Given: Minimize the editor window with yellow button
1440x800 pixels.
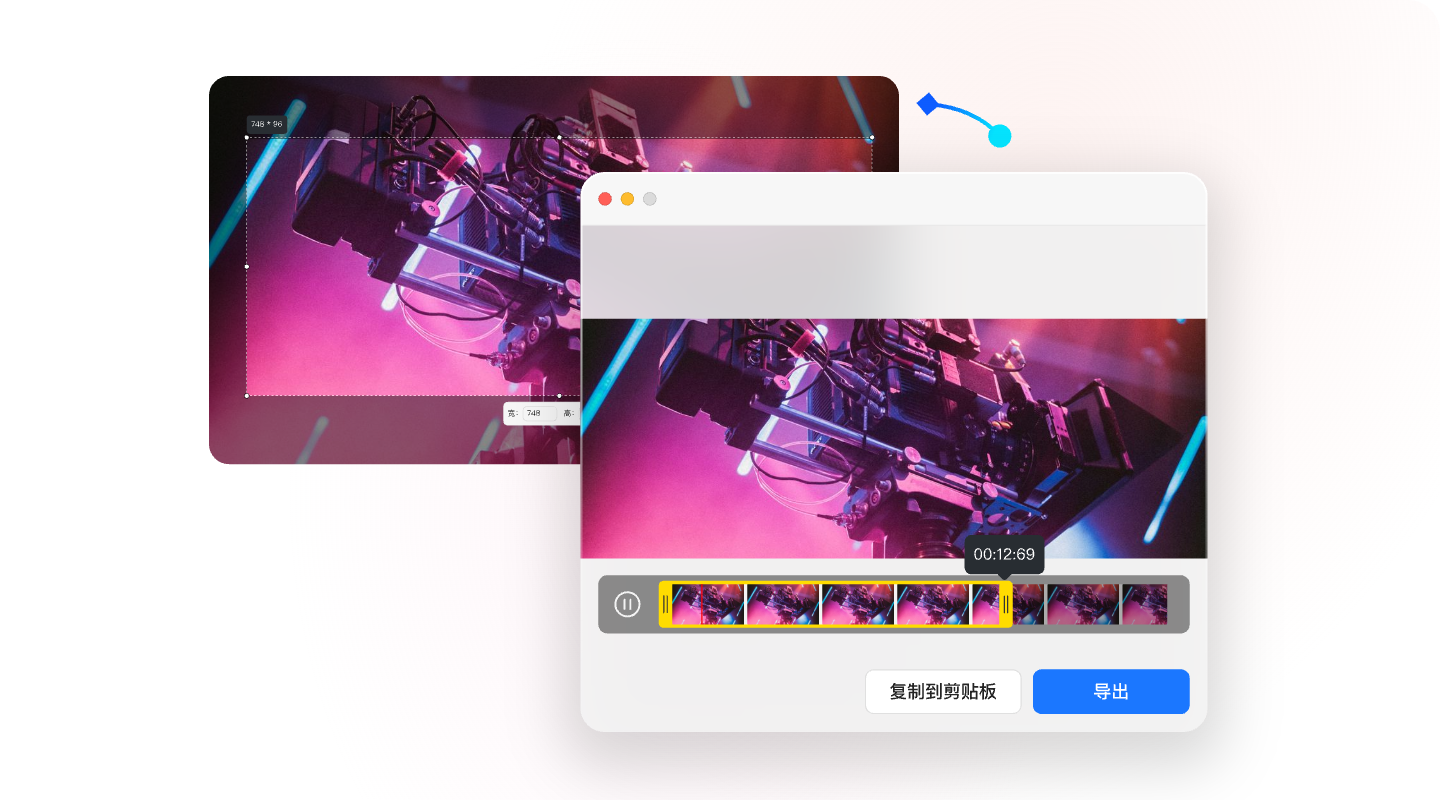Looking at the screenshot, I should tap(627, 199).
